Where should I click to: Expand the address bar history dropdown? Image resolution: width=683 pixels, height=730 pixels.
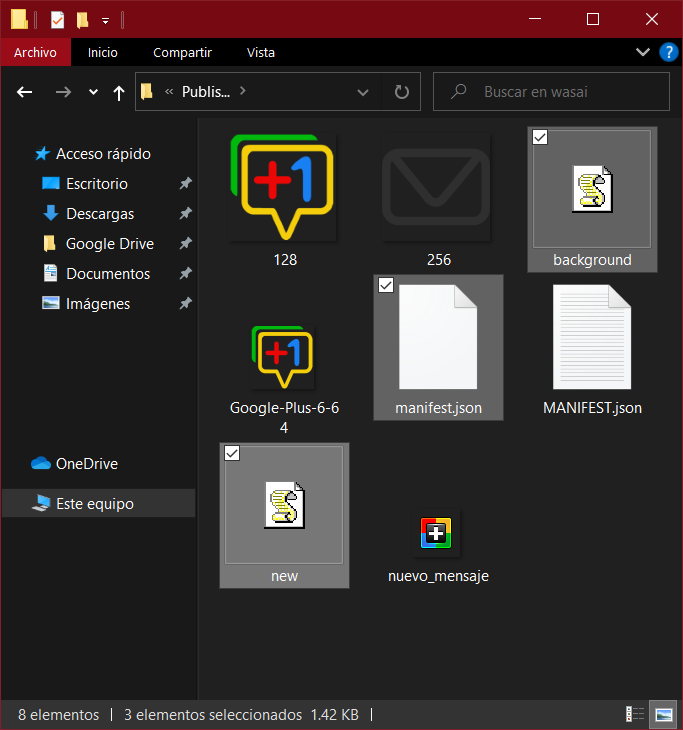363,92
